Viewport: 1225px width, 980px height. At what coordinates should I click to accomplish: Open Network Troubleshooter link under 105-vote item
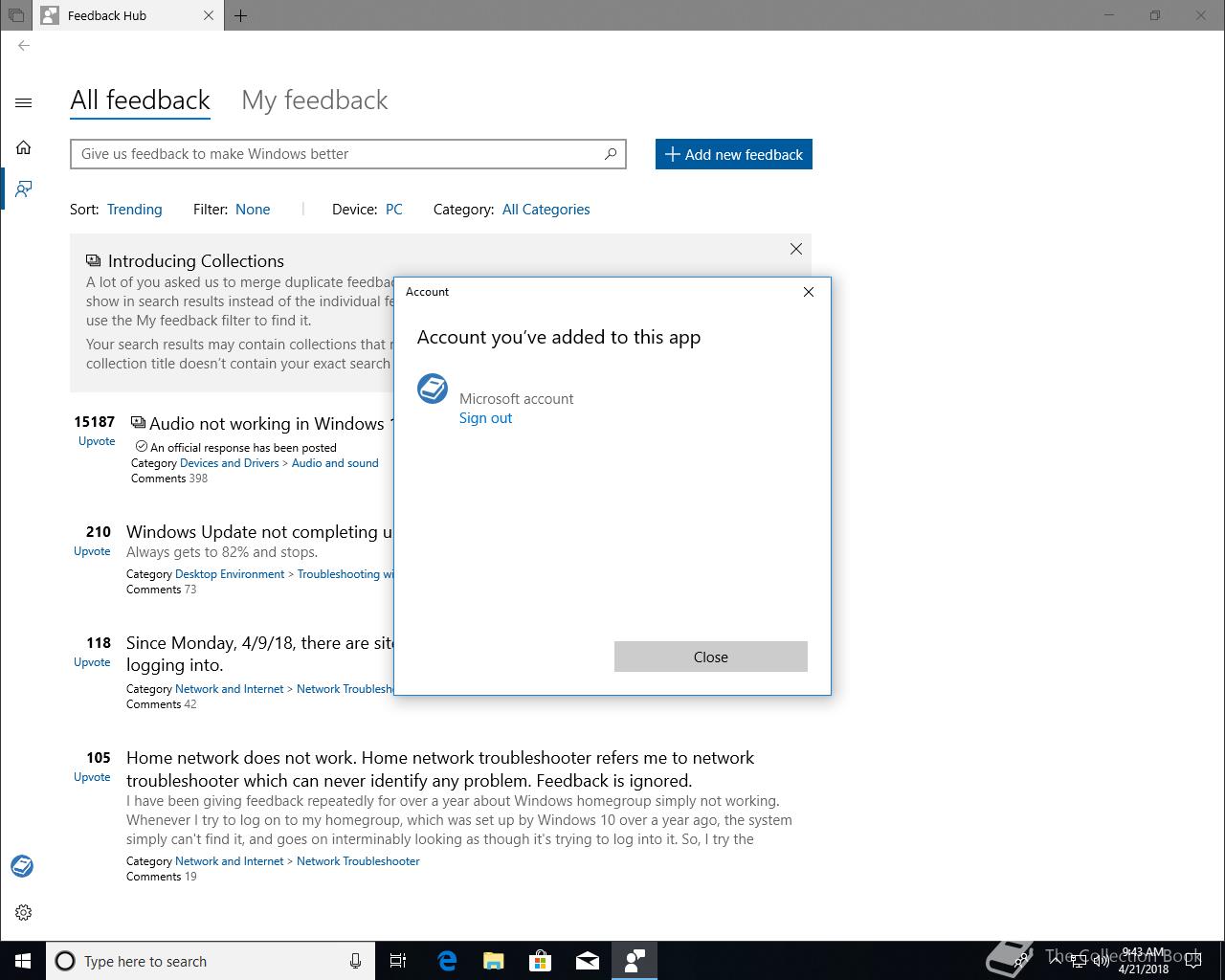[358, 861]
